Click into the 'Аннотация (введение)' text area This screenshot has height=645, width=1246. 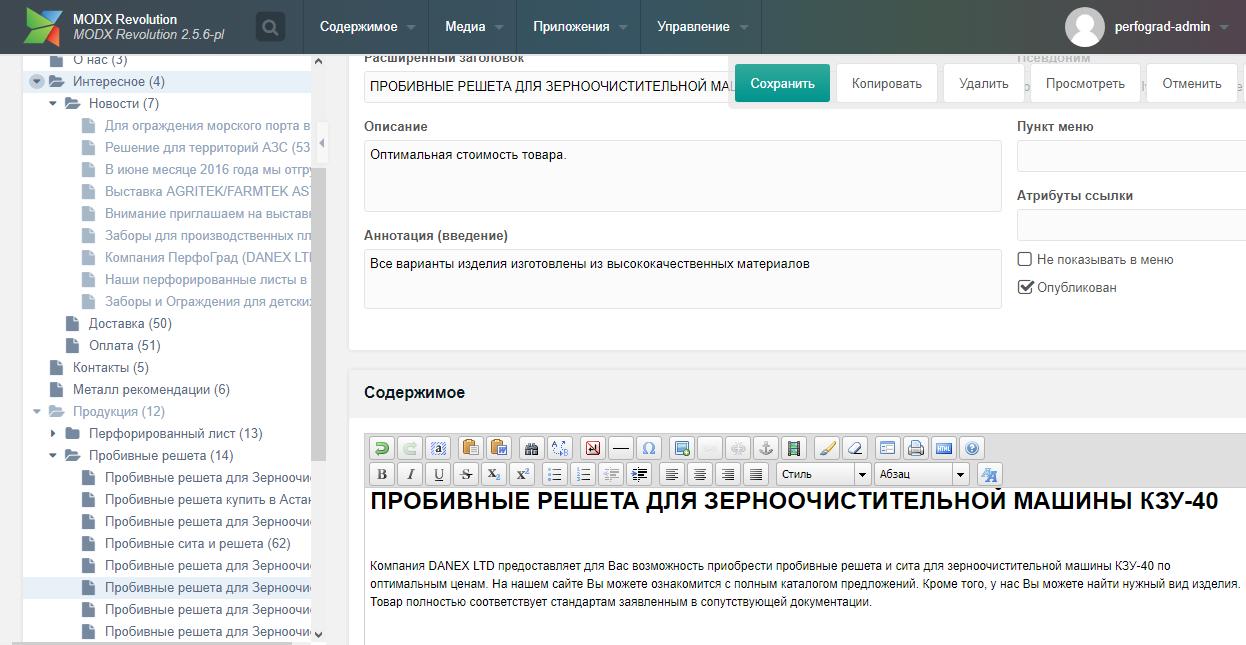(682, 278)
